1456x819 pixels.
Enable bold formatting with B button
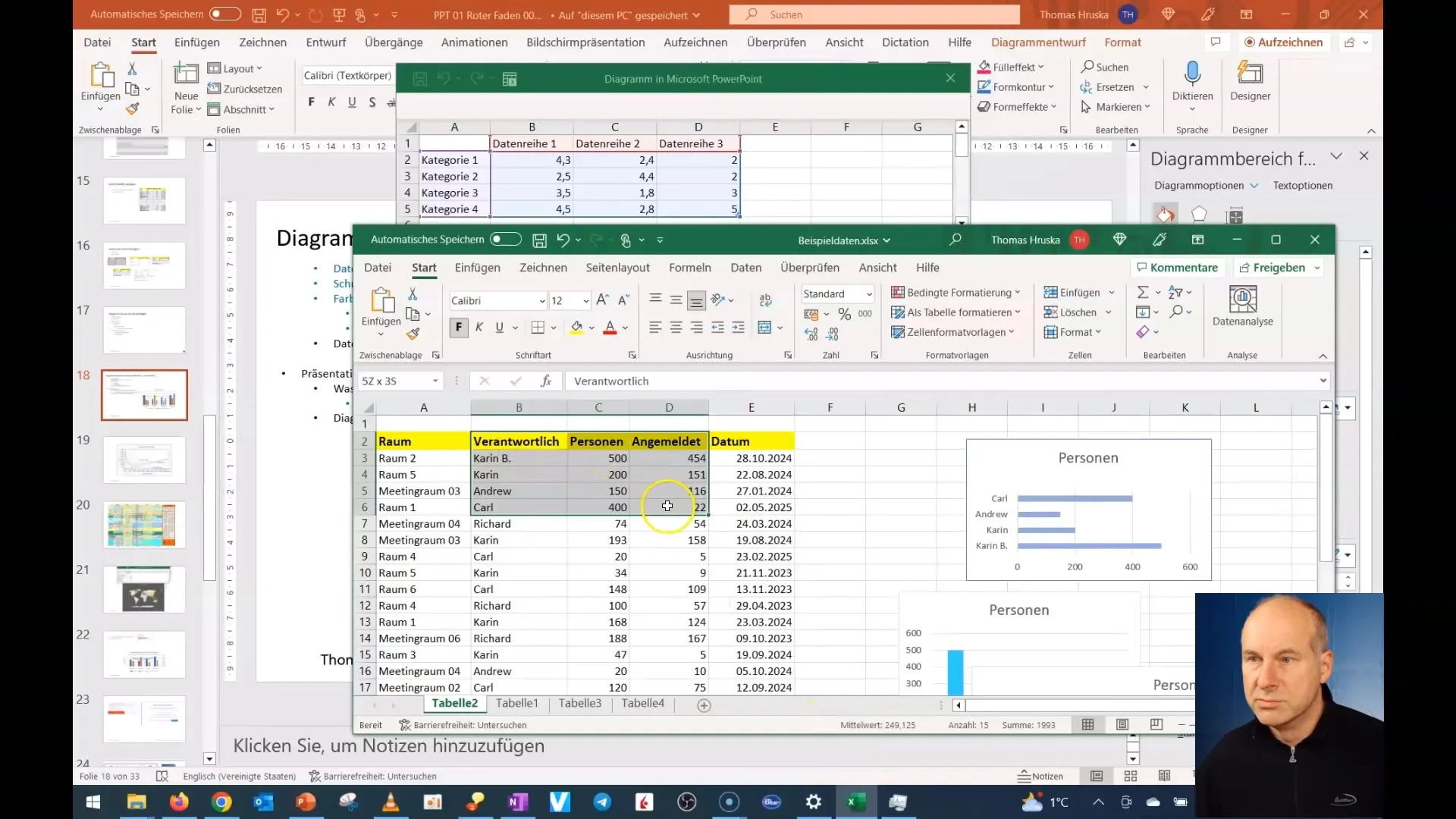(x=458, y=327)
